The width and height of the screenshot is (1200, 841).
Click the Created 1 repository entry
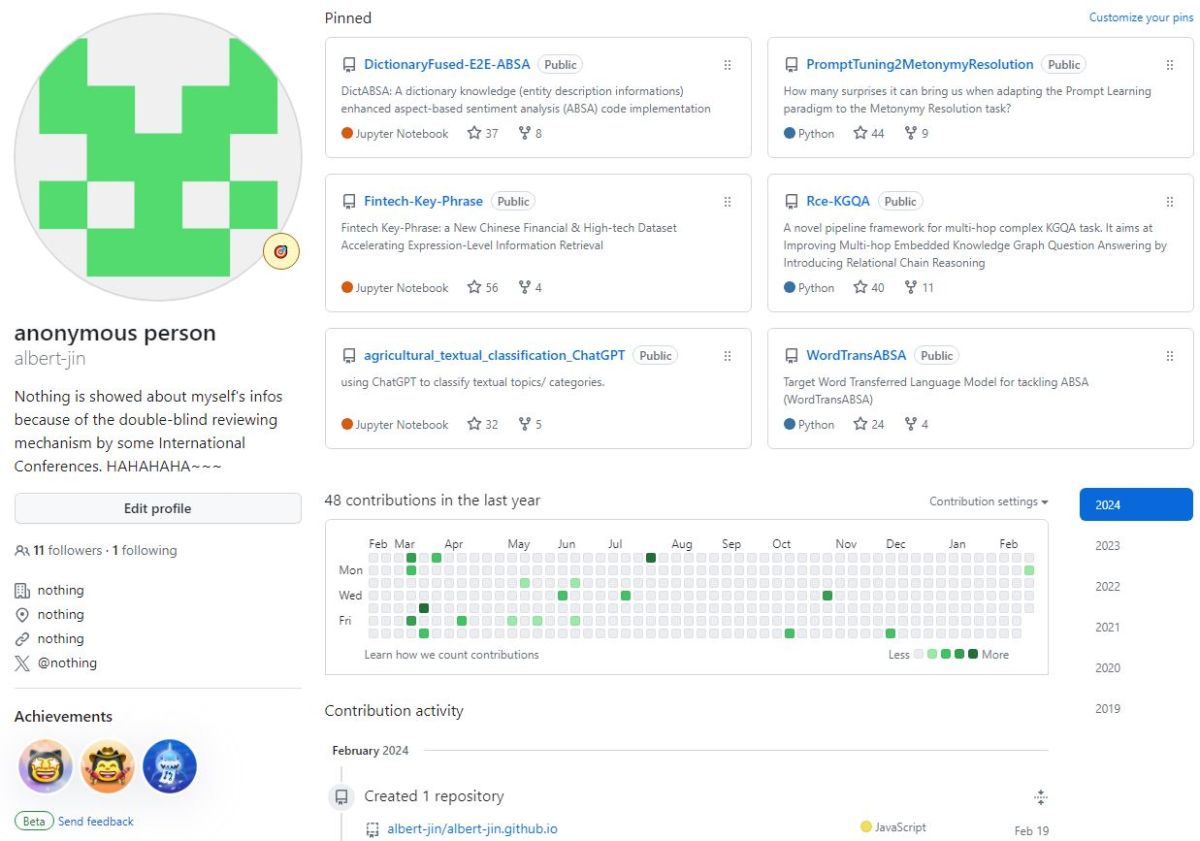434,797
